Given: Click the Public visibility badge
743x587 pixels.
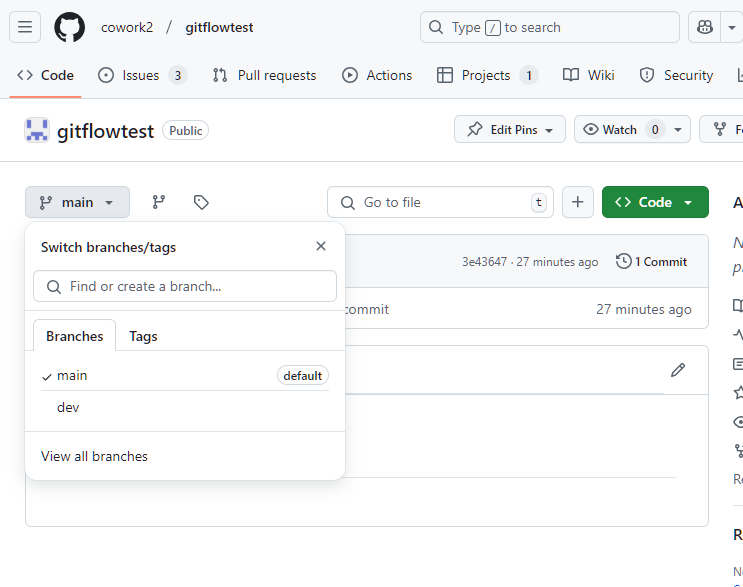Looking at the screenshot, I should point(185,130).
